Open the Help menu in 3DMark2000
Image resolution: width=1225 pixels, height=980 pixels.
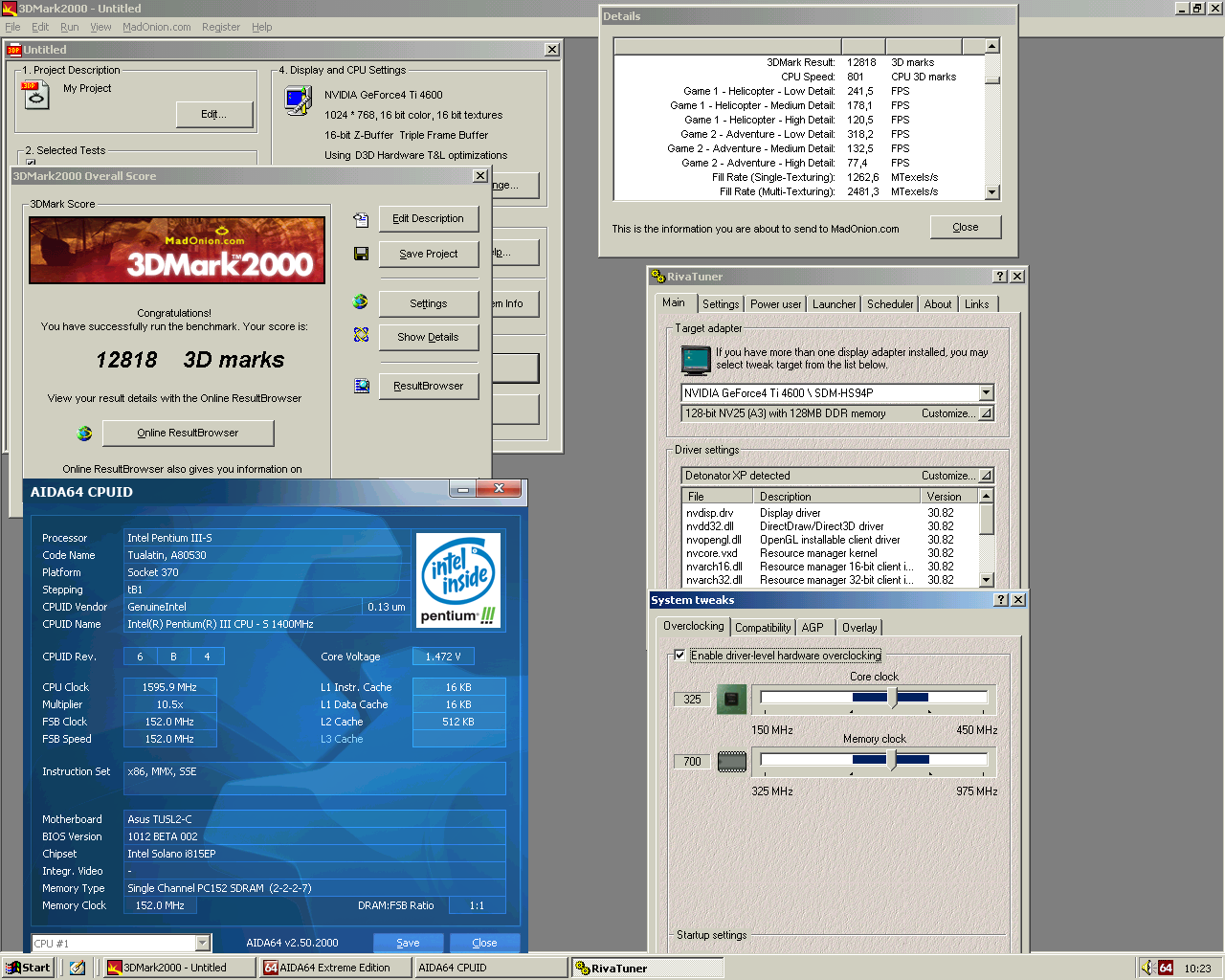(262, 27)
